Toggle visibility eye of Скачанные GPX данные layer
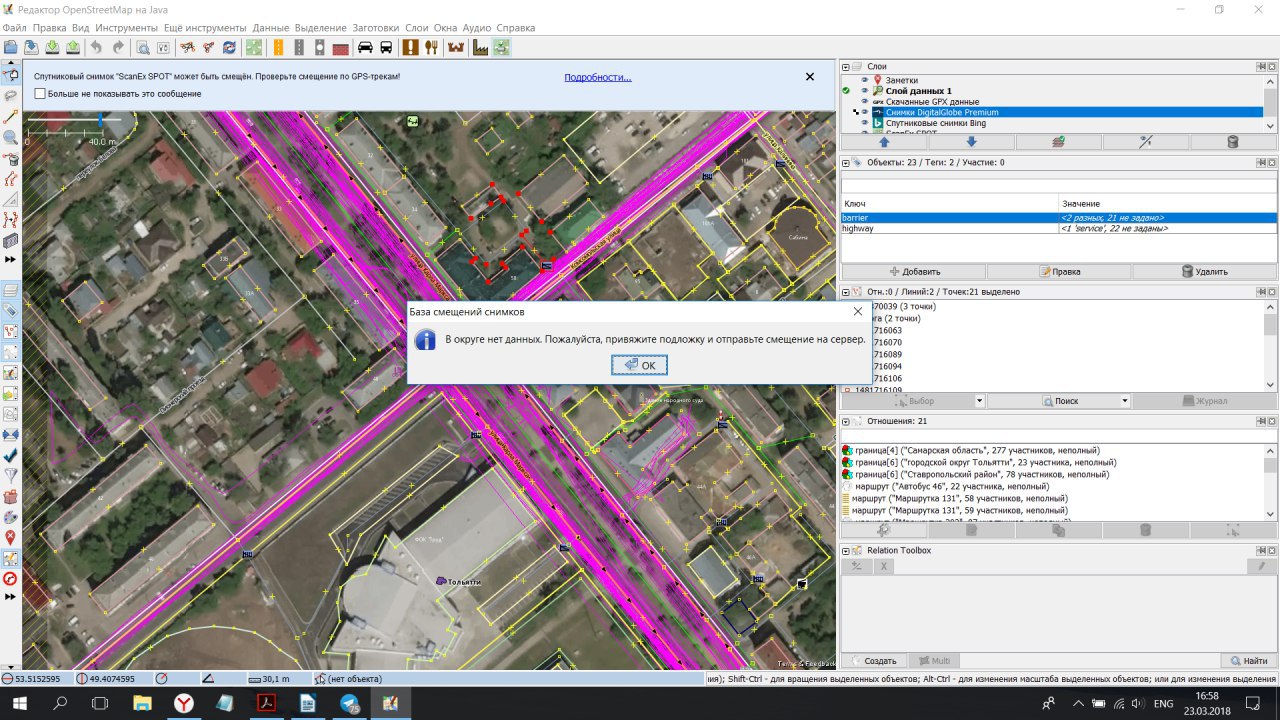 click(866, 102)
